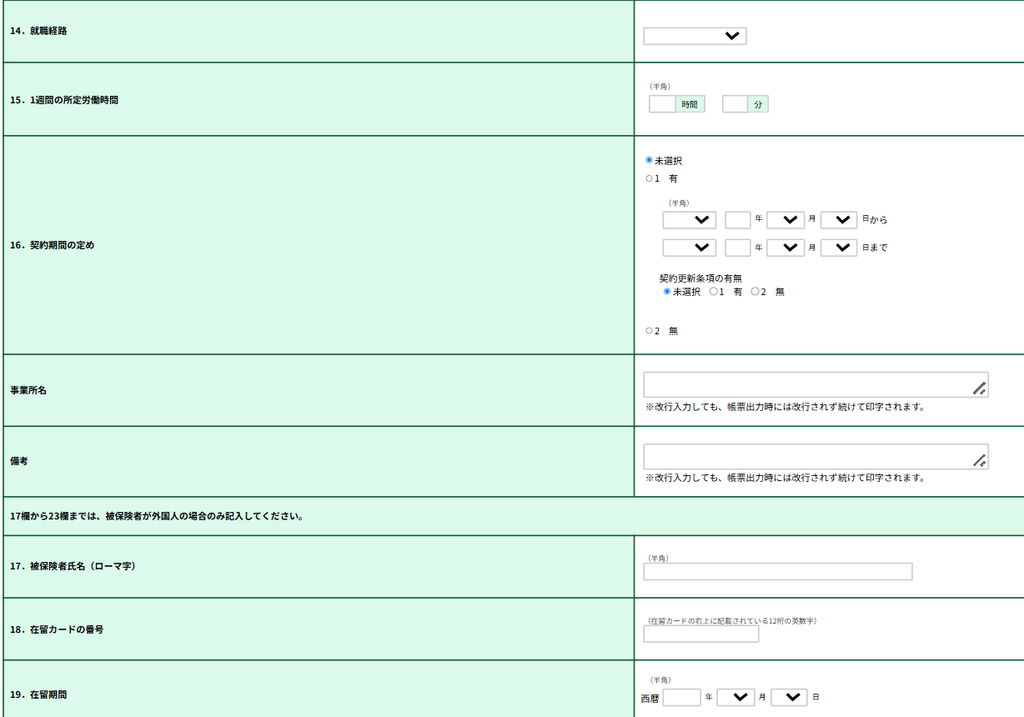Click the 在留カードの番号 input field
Screen dimensions: 1024x717
(701, 634)
